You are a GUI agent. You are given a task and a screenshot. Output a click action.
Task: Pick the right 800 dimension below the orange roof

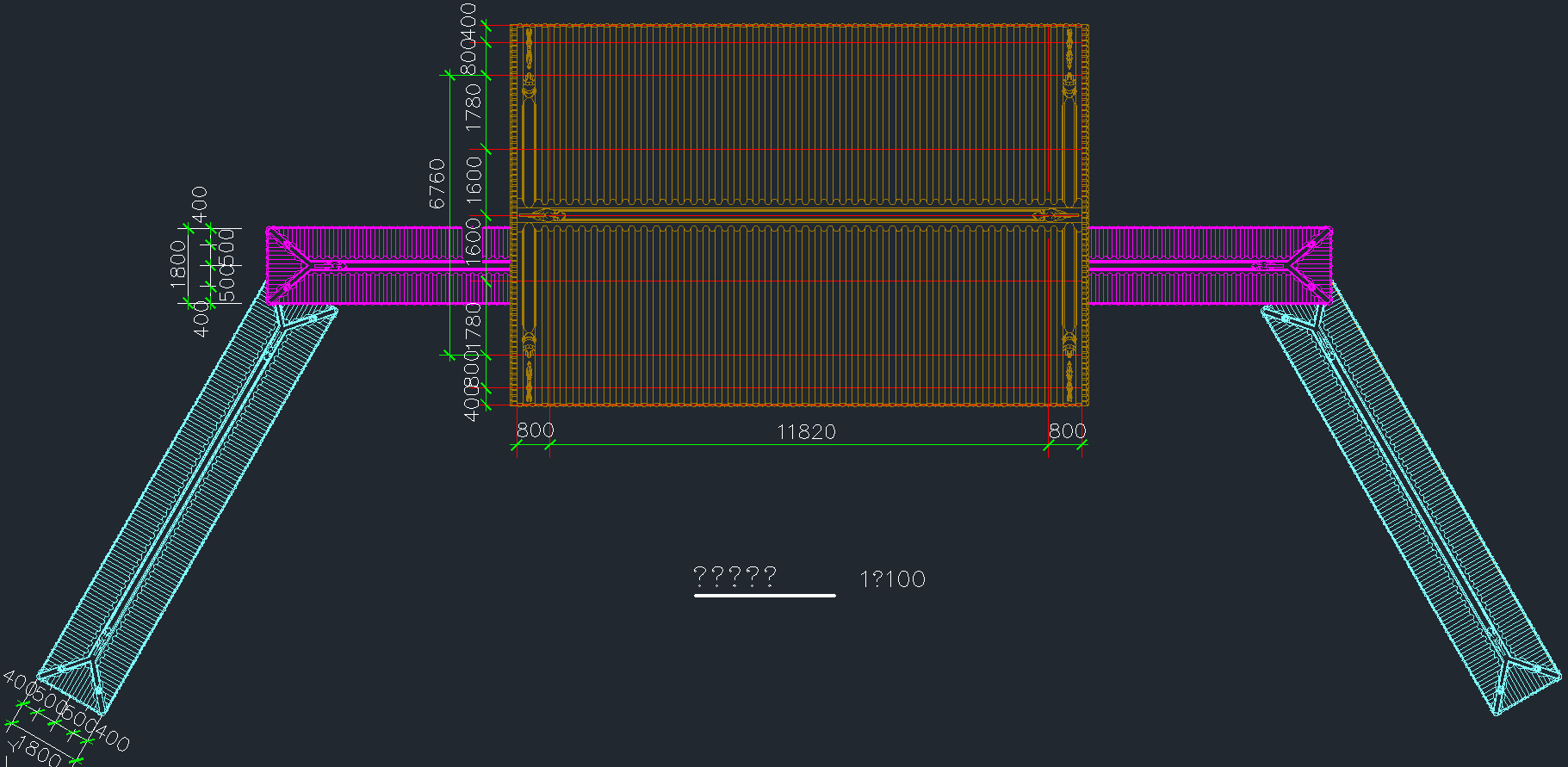click(1067, 430)
